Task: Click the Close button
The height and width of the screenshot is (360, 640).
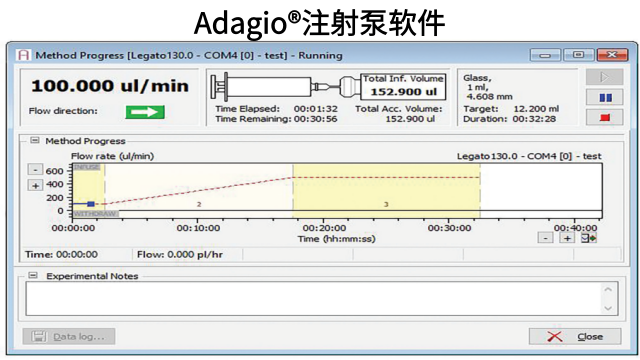Action: pyautogui.click(x=575, y=336)
